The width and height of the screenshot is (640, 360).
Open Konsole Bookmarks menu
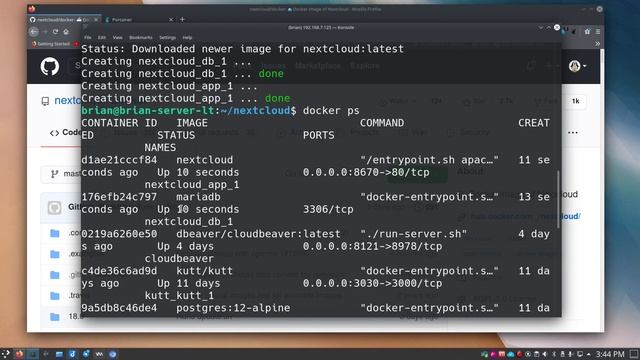point(140,38)
